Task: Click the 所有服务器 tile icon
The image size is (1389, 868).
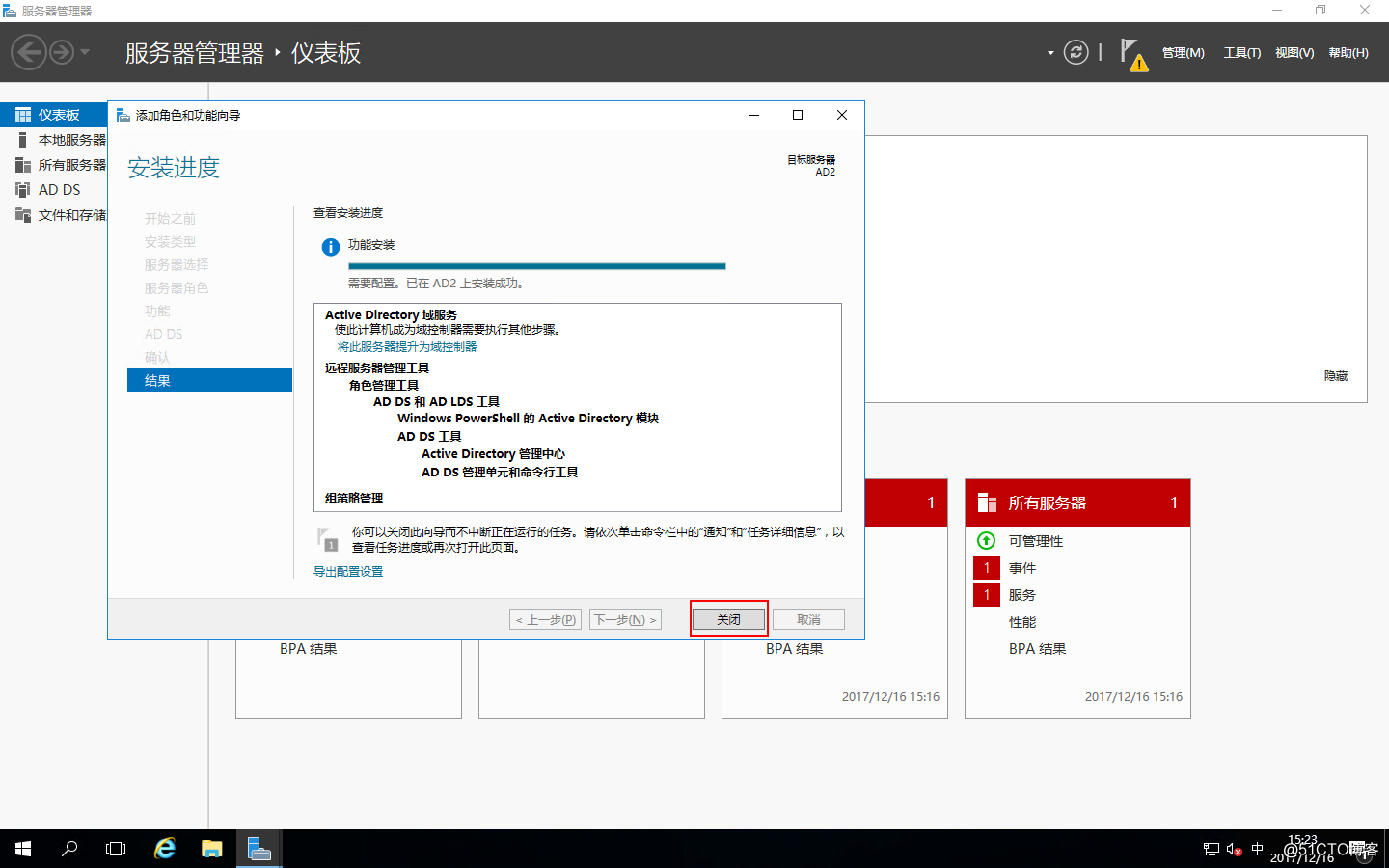Action: pyautogui.click(x=987, y=502)
